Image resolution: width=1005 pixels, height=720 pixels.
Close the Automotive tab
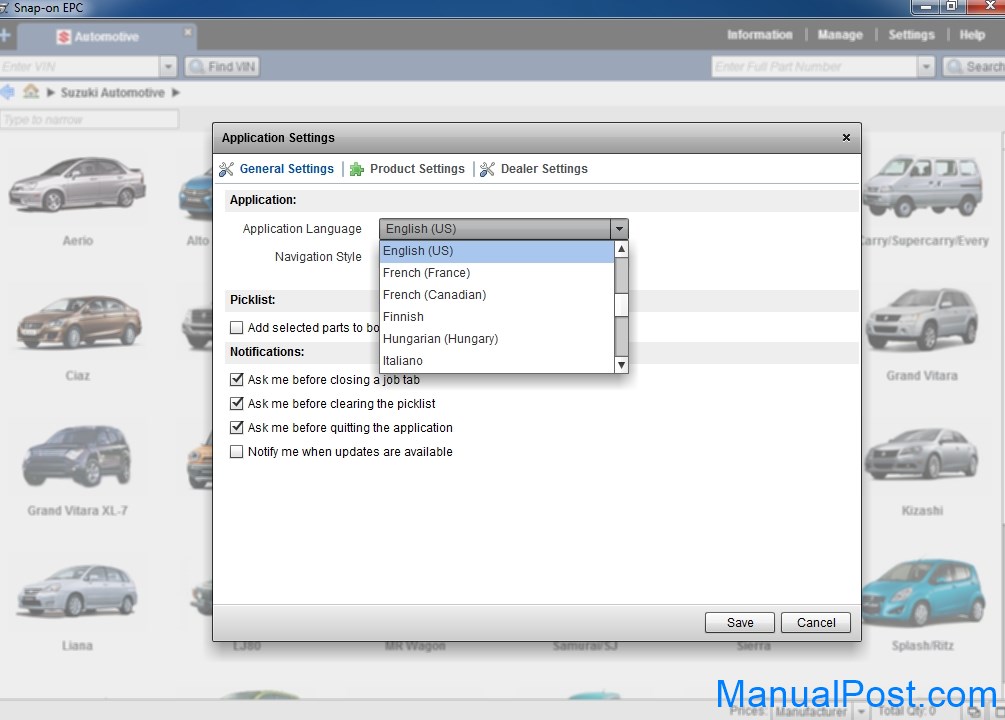[x=188, y=31]
